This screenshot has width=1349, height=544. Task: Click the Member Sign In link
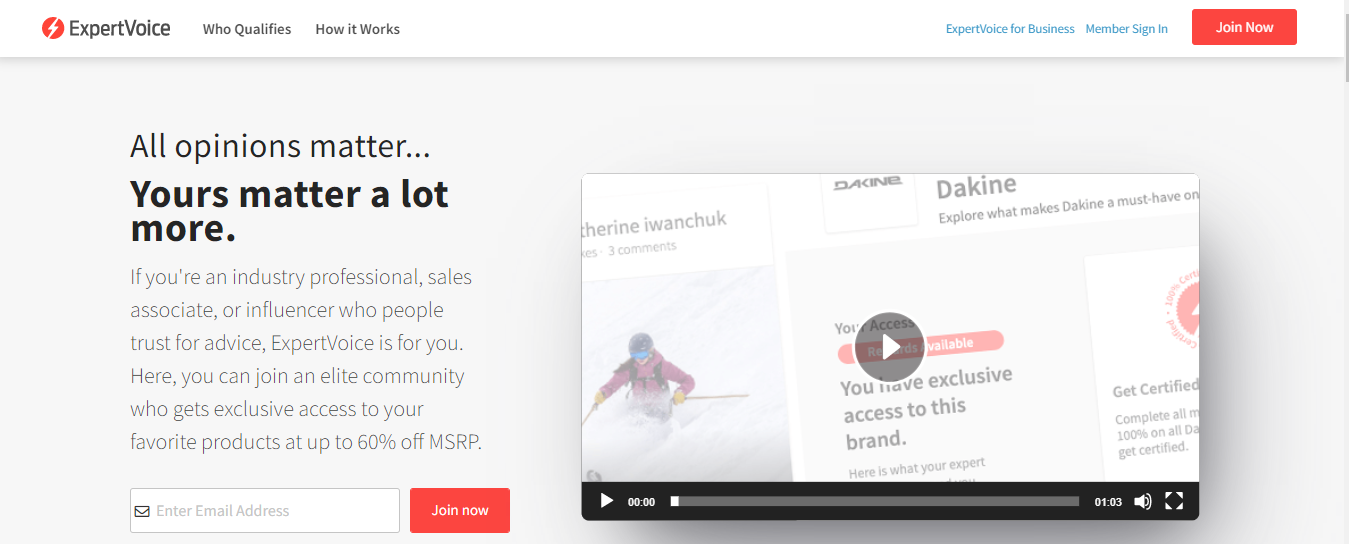coord(1126,29)
